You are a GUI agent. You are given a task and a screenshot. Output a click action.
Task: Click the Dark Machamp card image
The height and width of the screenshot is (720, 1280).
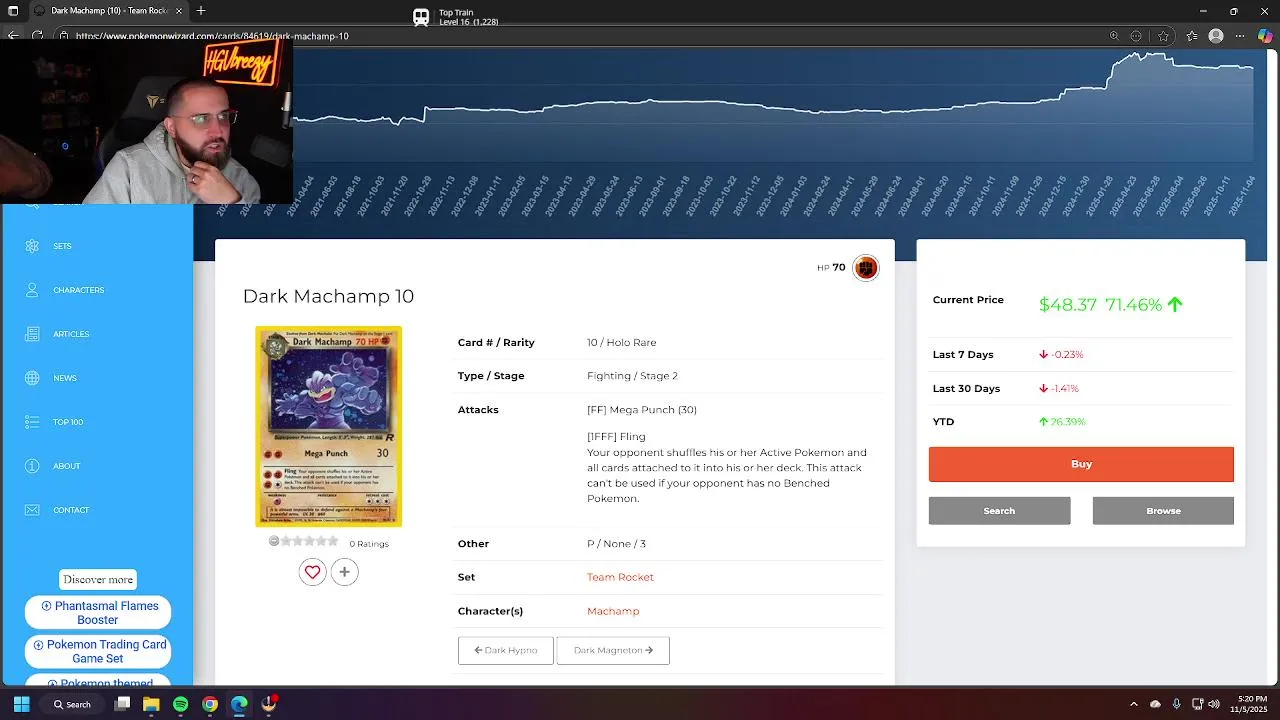[x=328, y=426]
